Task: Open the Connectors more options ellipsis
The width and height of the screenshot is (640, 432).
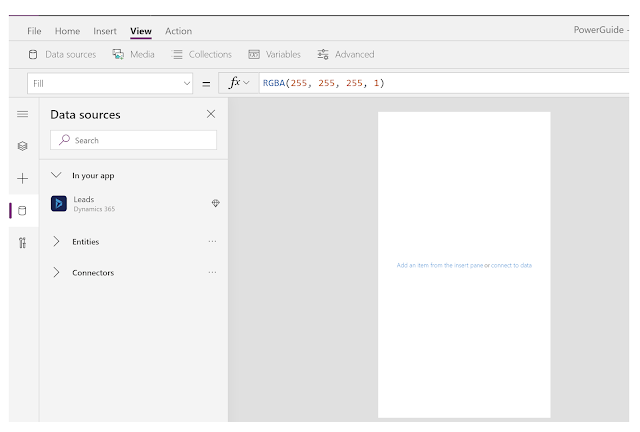Action: click(212, 272)
